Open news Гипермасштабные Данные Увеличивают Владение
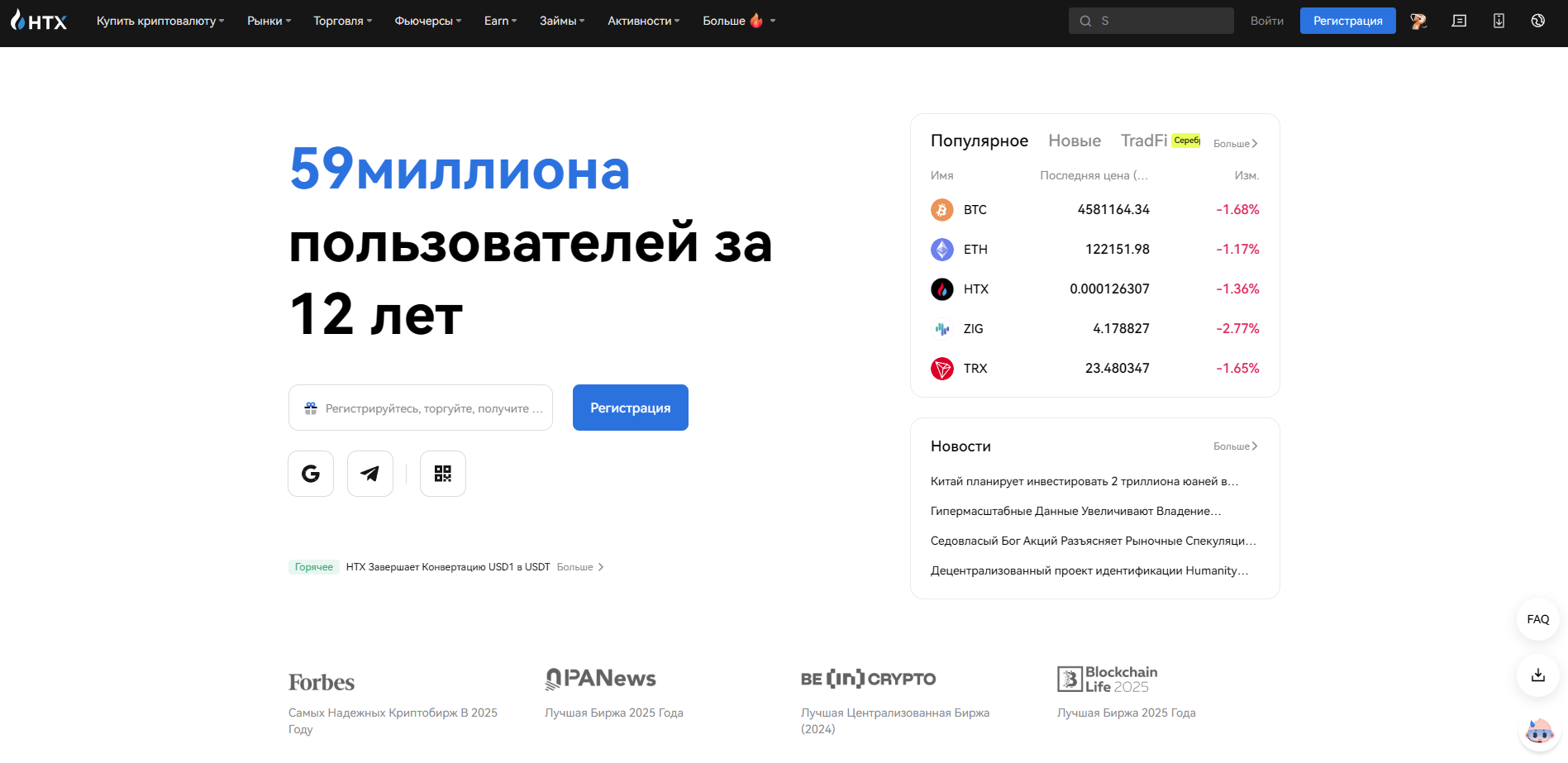 click(1075, 511)
